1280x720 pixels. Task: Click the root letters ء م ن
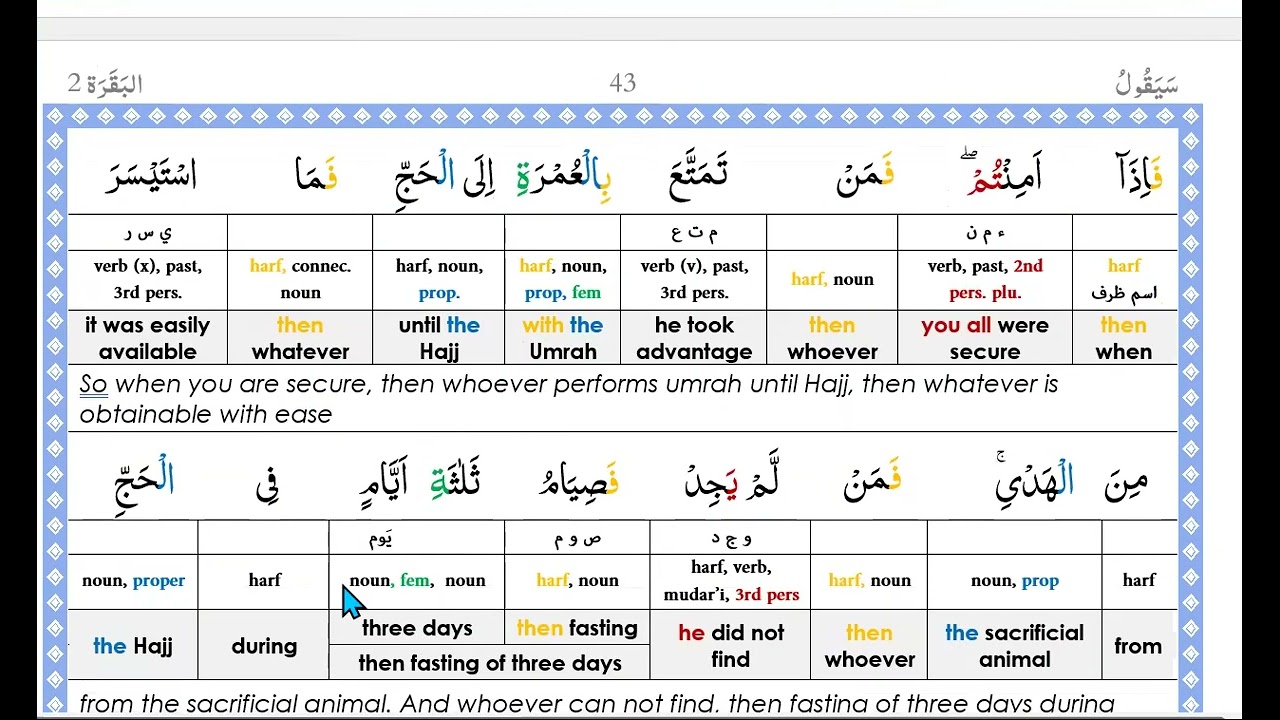click(x=985, y=233)
